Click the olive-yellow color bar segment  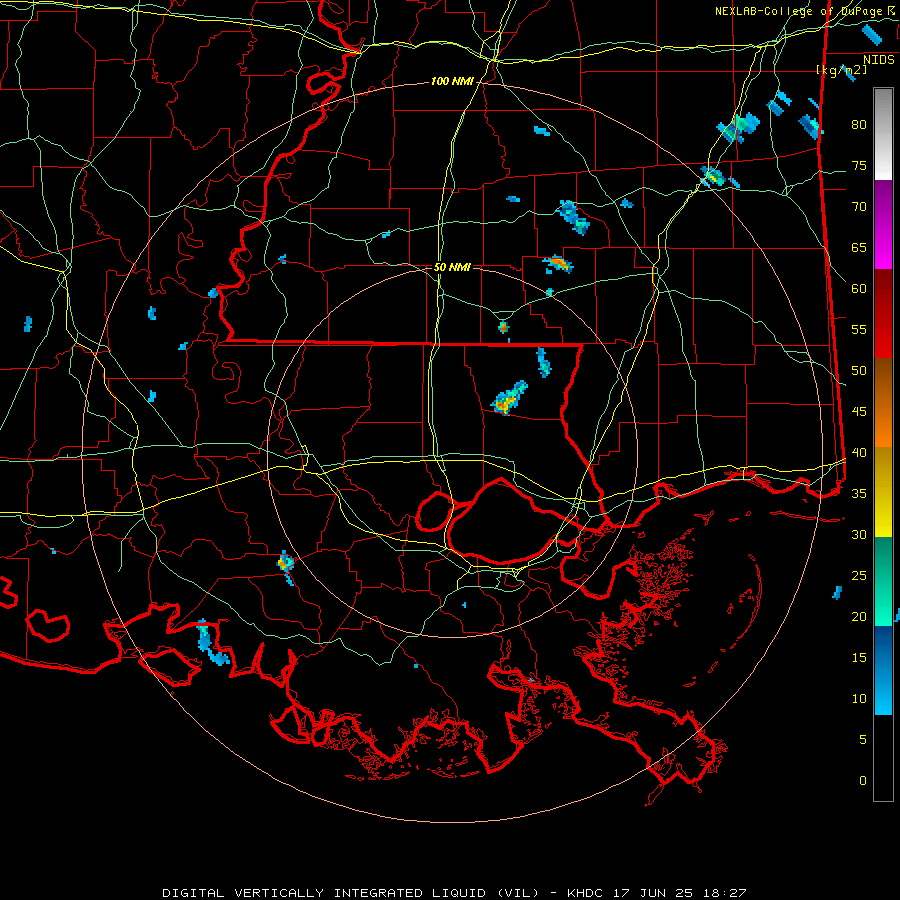pyautogui.click(x=883, y=492)
